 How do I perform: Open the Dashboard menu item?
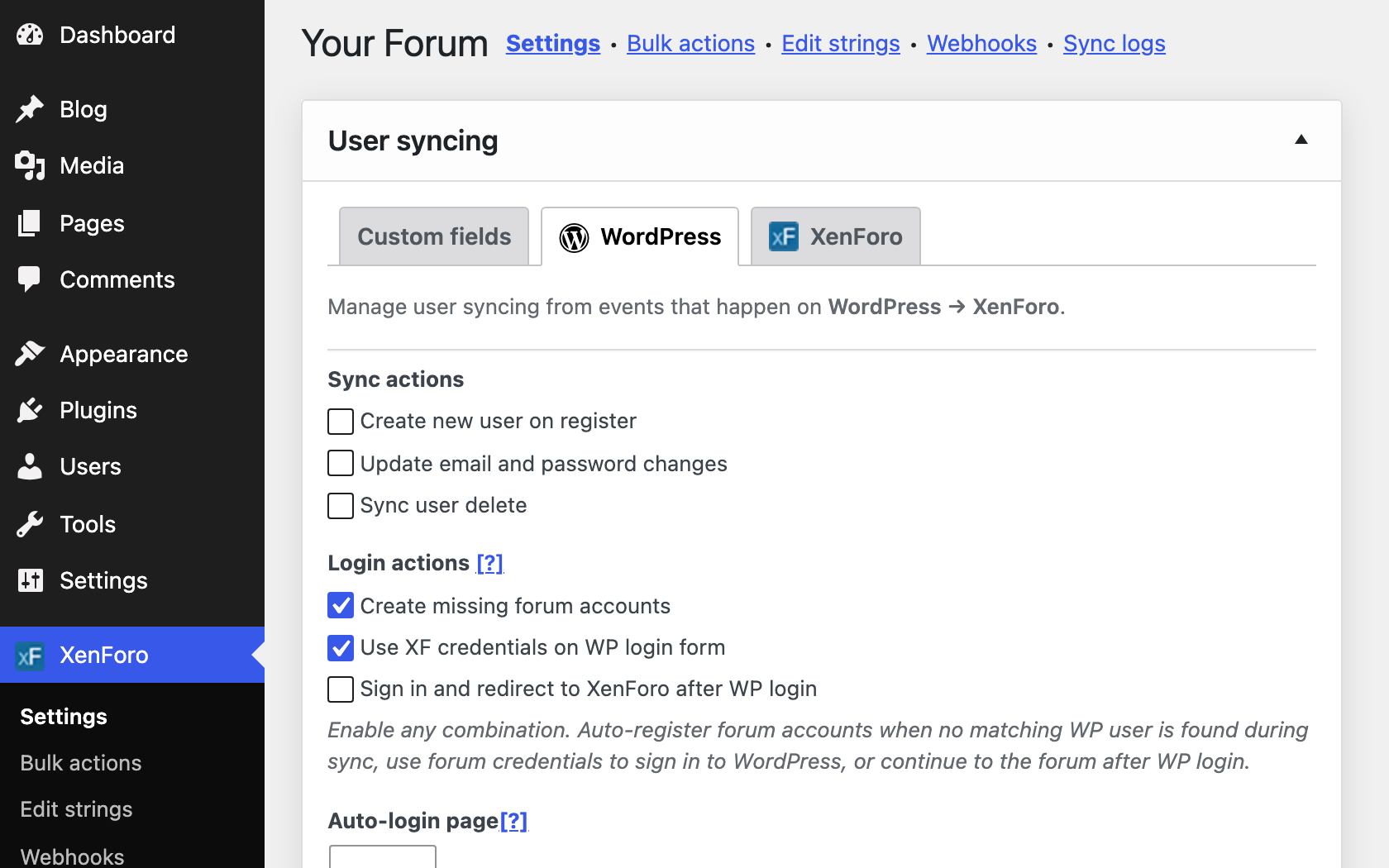coord(132,35)
